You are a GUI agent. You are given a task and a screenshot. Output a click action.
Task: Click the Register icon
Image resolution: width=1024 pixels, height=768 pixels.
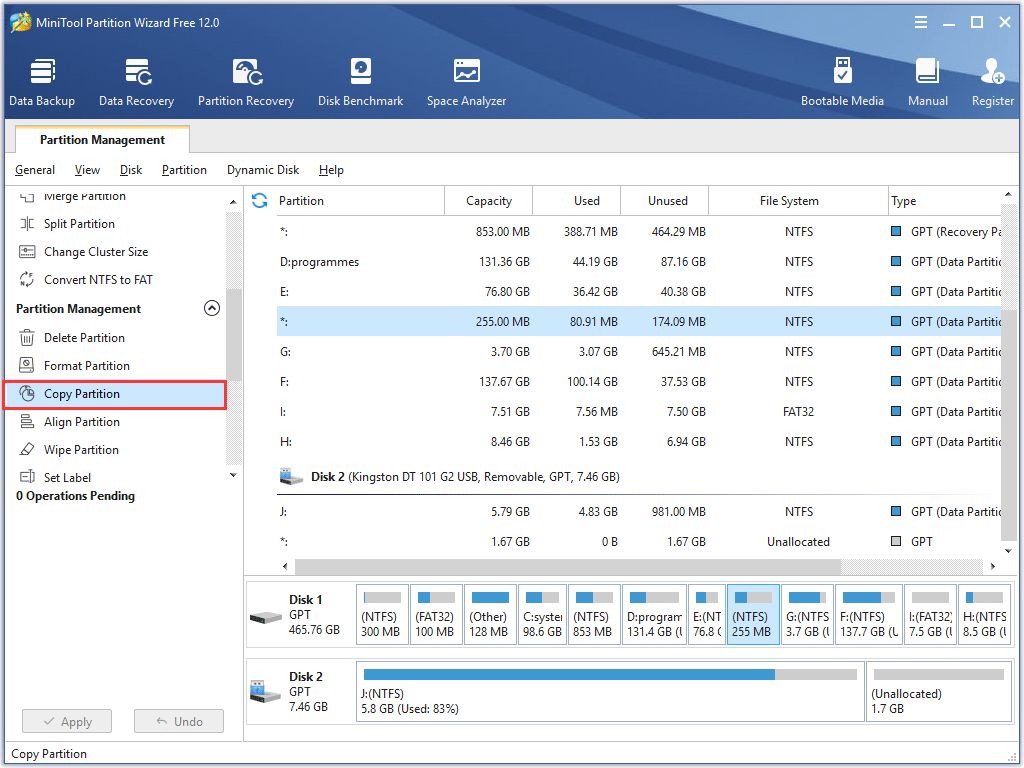click(991, 80)
